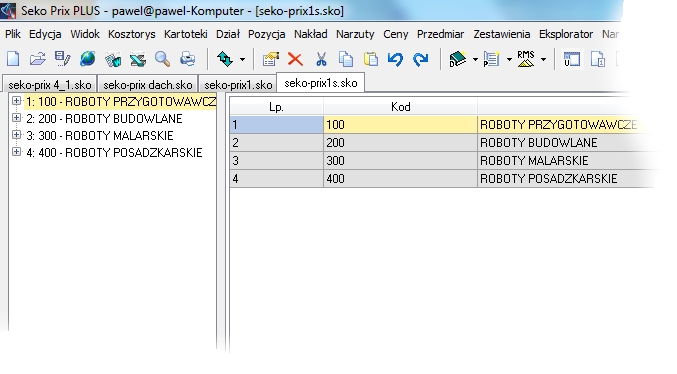Click the properties icon beside the red X
This screenshot has height=374, width=677.
271,59
